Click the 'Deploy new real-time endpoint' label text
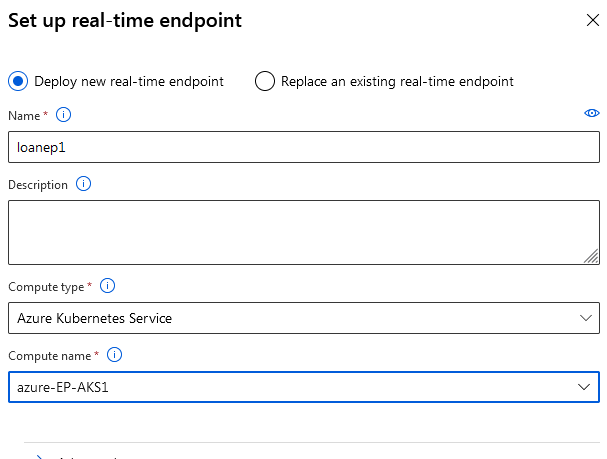 (129, 82)
